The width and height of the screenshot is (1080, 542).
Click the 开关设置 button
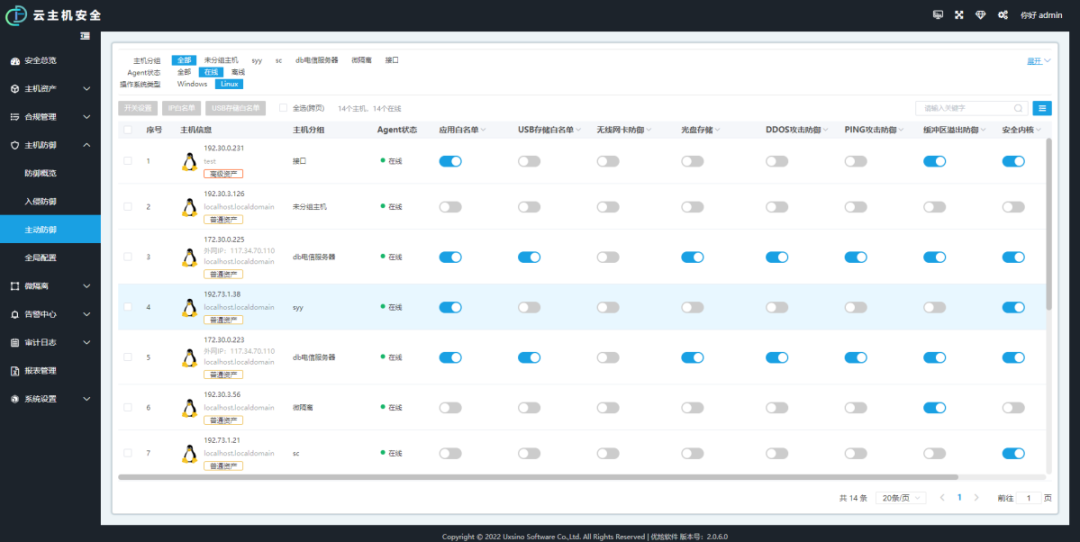point(138,108)
